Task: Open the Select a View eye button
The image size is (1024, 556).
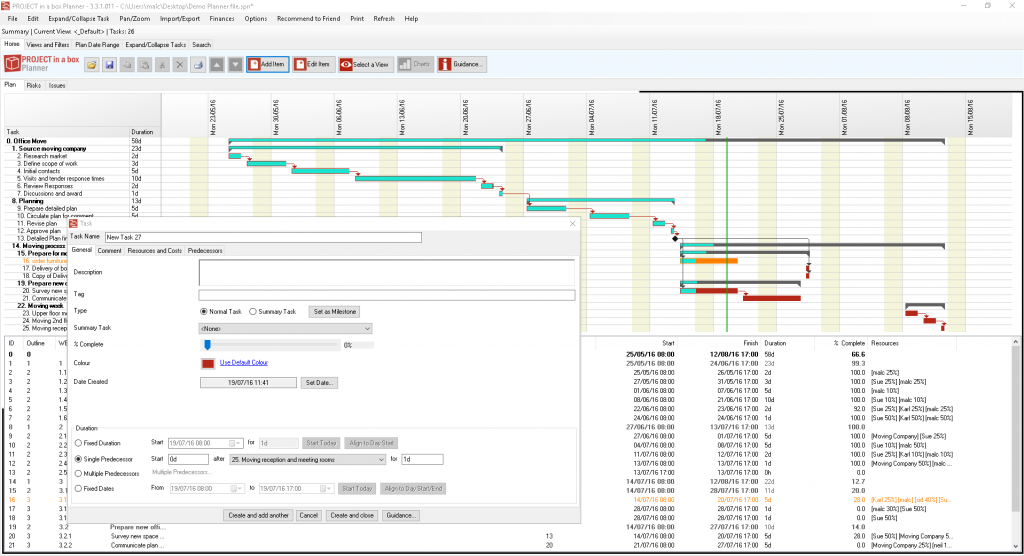Action: [366, 64]
